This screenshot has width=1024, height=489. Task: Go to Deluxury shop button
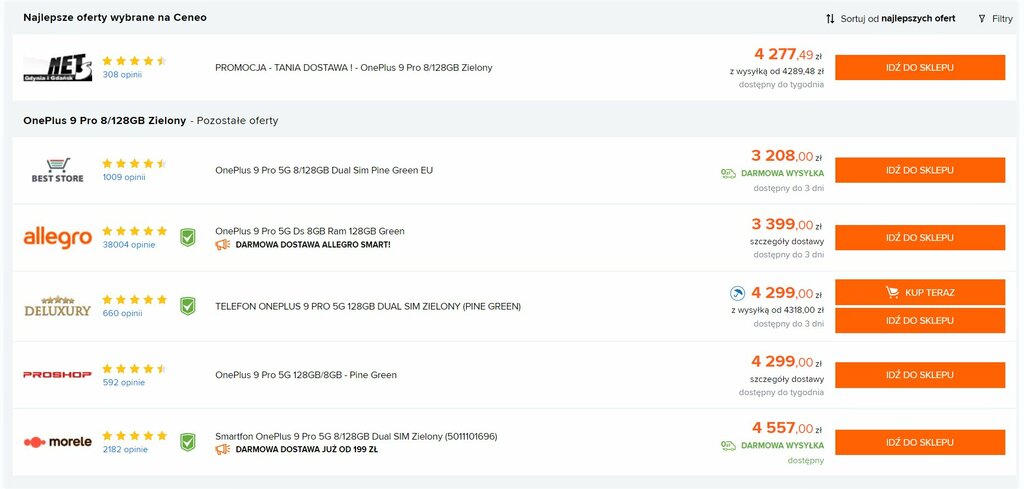920,321
